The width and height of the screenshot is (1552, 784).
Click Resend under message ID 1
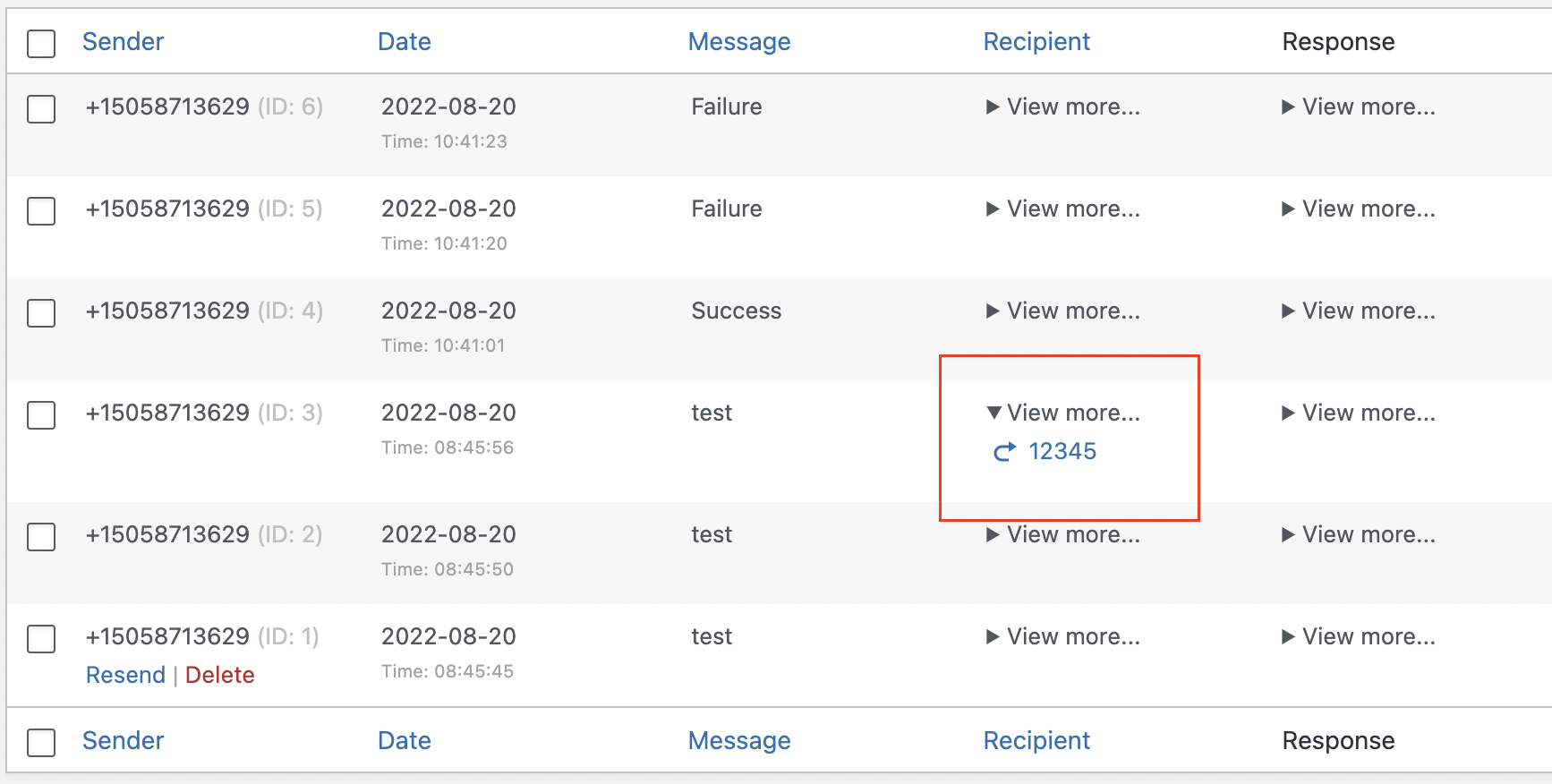(125, 675)
